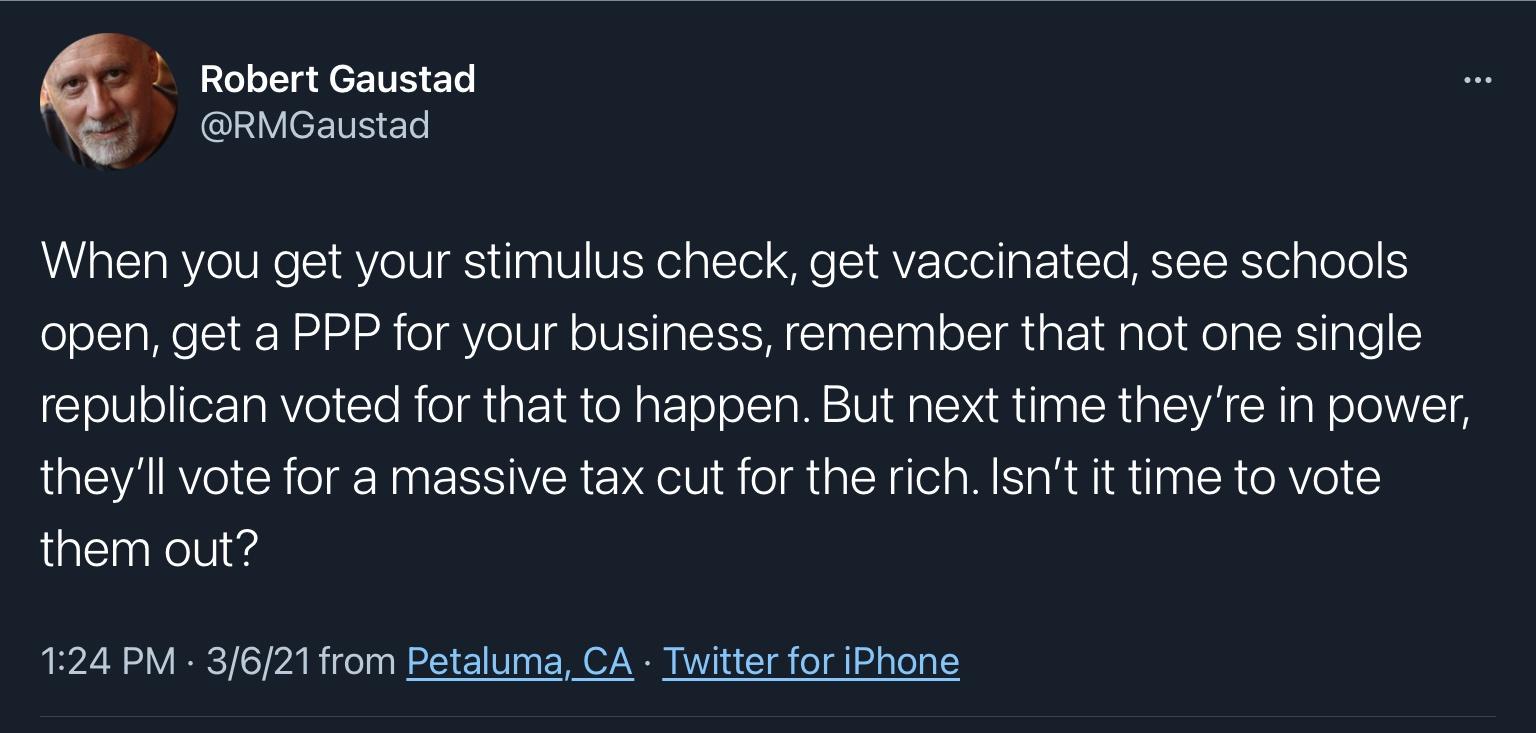
Task: Open the tweet's more options ellipsis
Action: [x=1476, y=81]
